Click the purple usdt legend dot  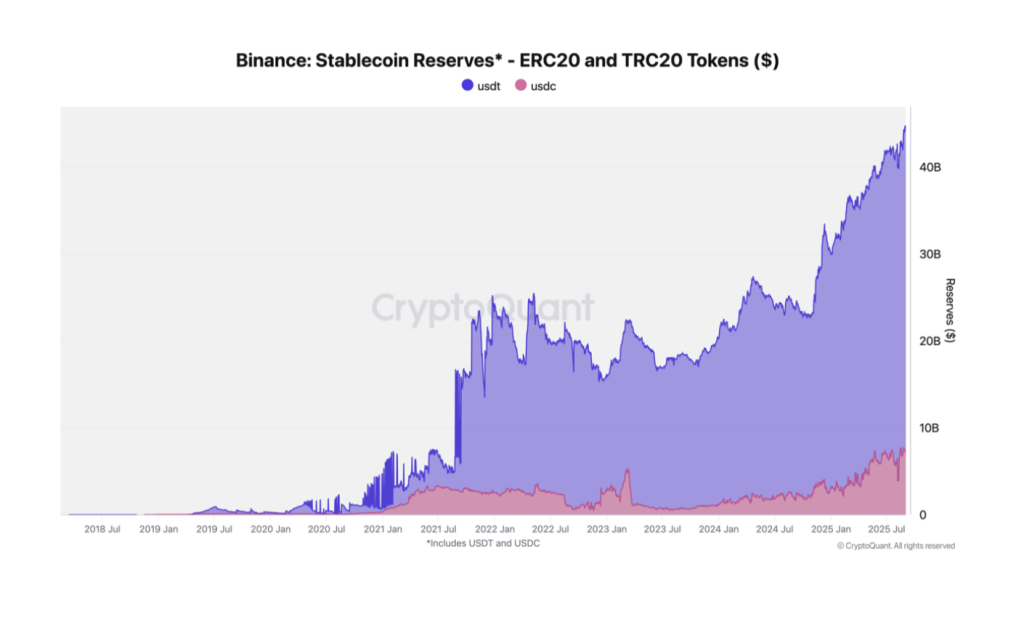click(x=468, y=86)
